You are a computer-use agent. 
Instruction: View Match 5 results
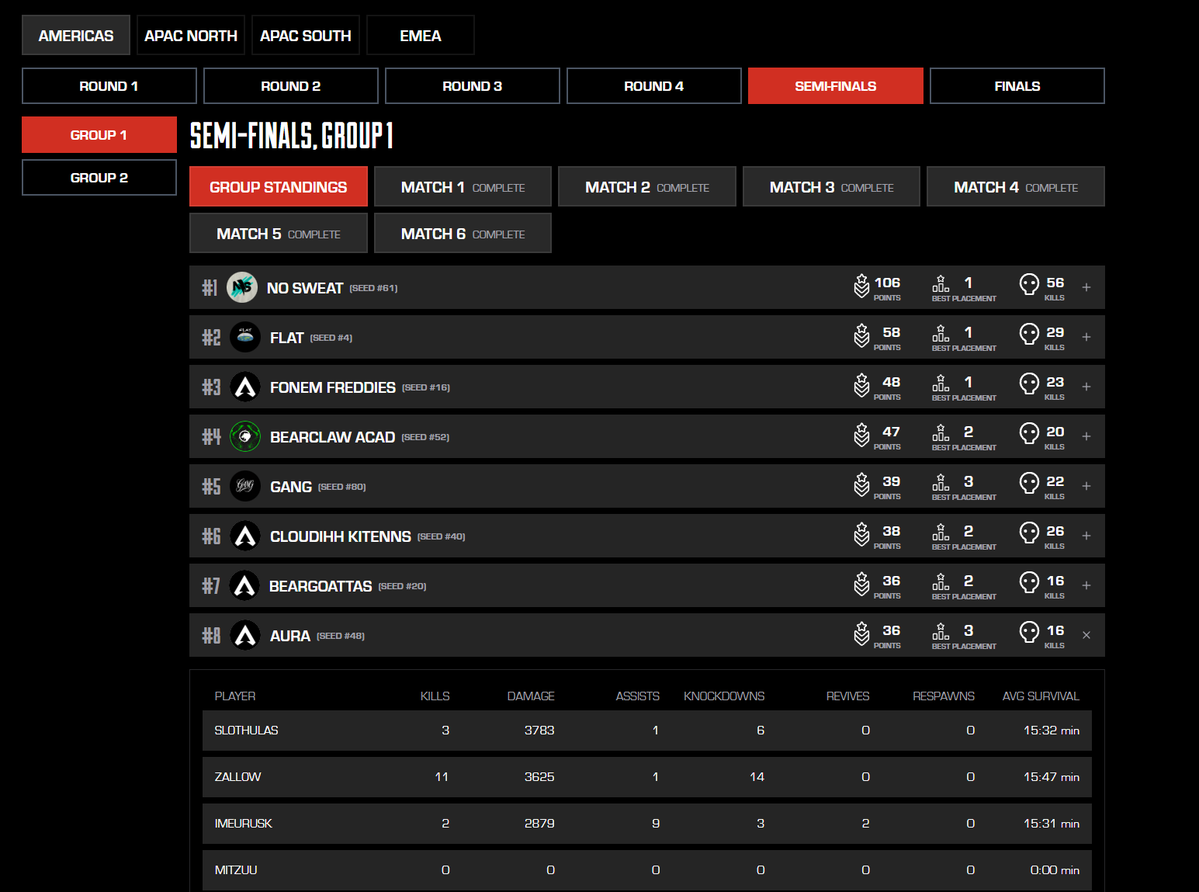278,233
